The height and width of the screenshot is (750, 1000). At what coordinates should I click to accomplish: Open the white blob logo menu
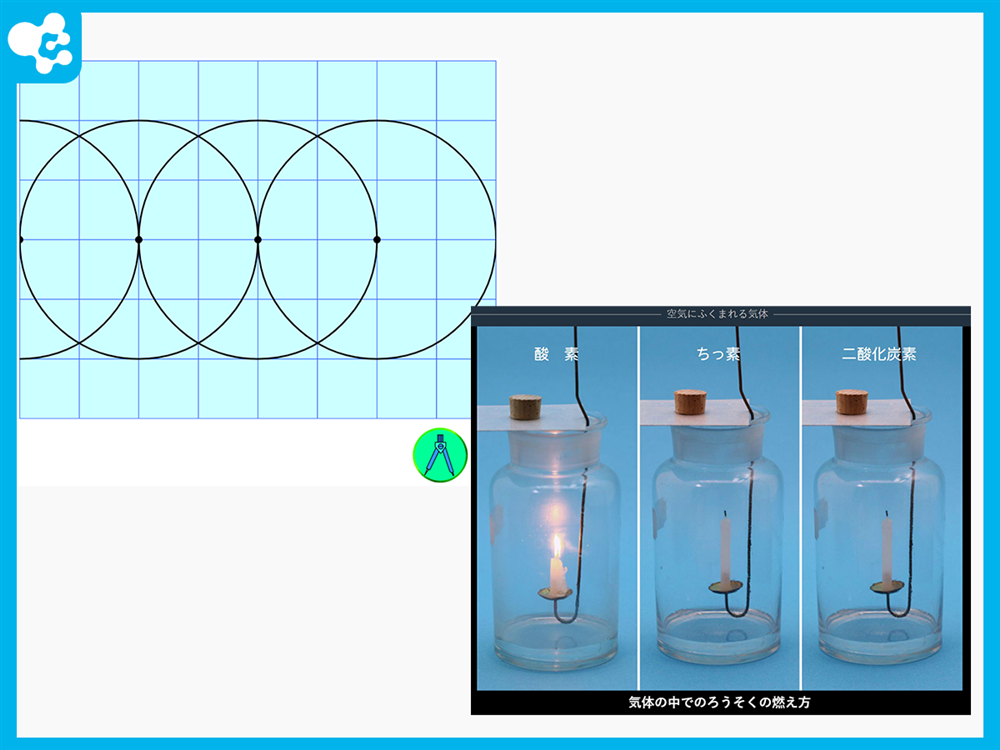[x=40, y=43]
